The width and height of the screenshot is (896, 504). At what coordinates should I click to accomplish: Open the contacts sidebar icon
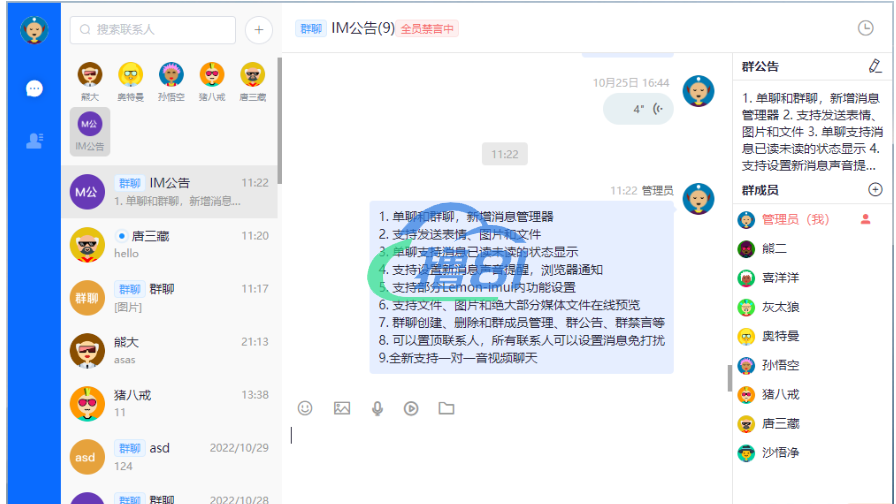pos(35,140)
